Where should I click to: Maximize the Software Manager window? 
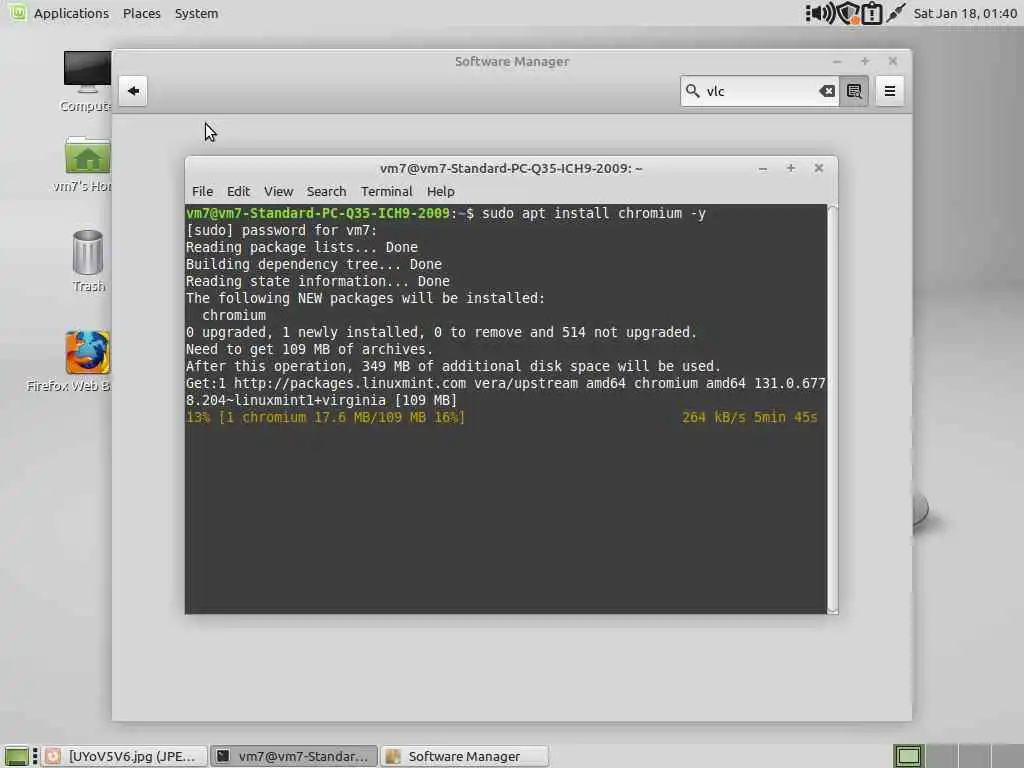[x=865, y=61]
